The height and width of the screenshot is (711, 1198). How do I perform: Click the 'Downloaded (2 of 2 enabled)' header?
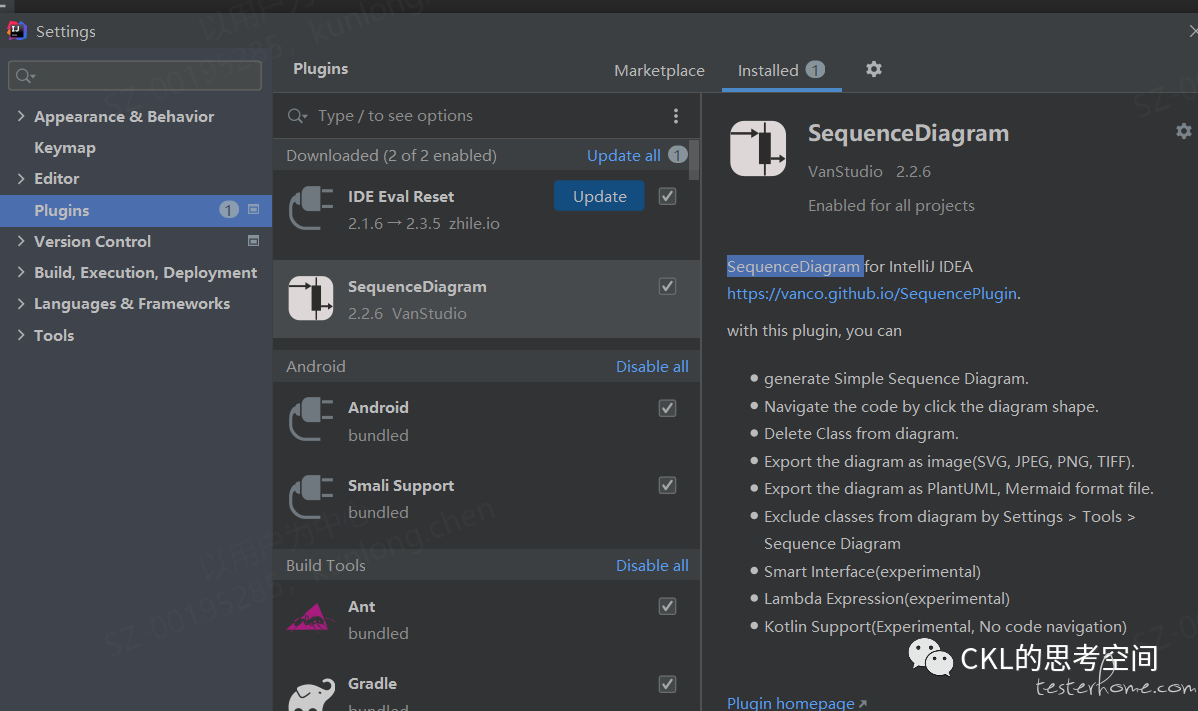(391, 155)
